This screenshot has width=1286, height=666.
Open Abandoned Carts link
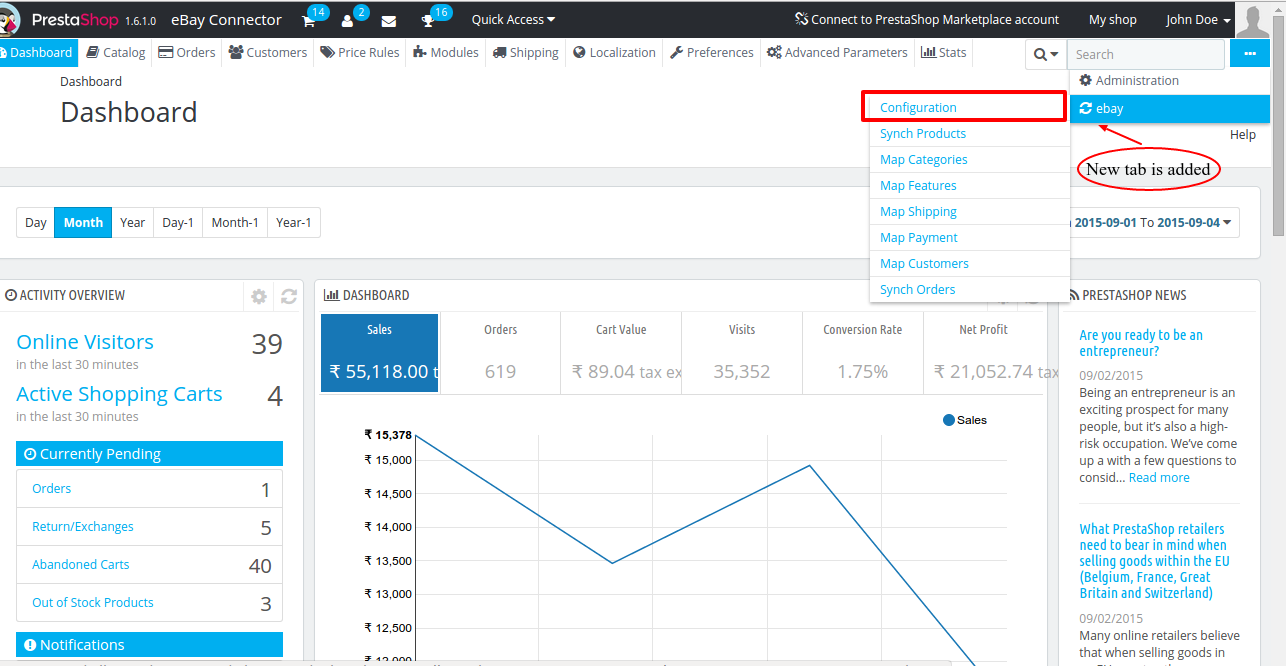81,565
